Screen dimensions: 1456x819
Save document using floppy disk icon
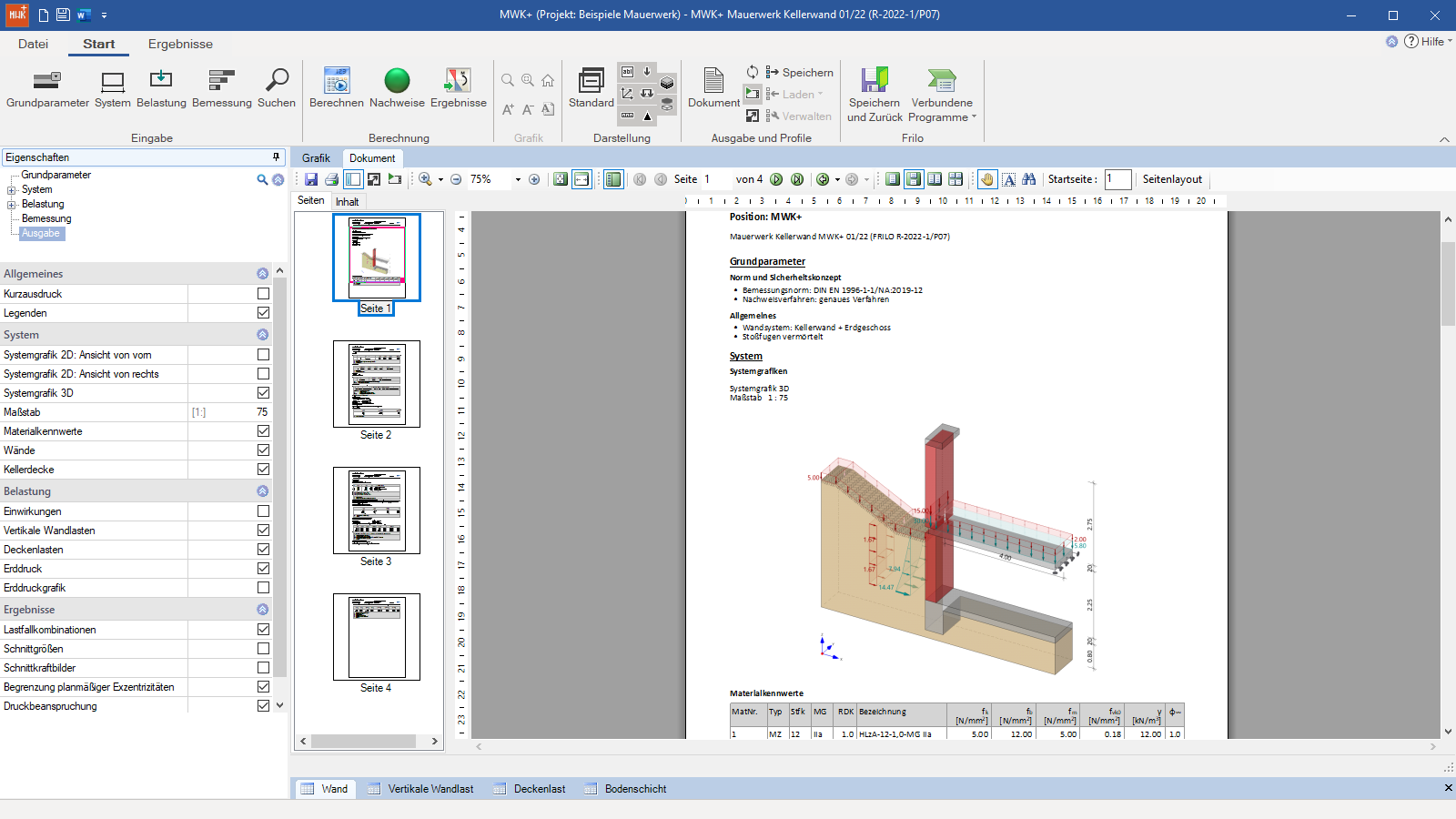(x=311, y=179)
